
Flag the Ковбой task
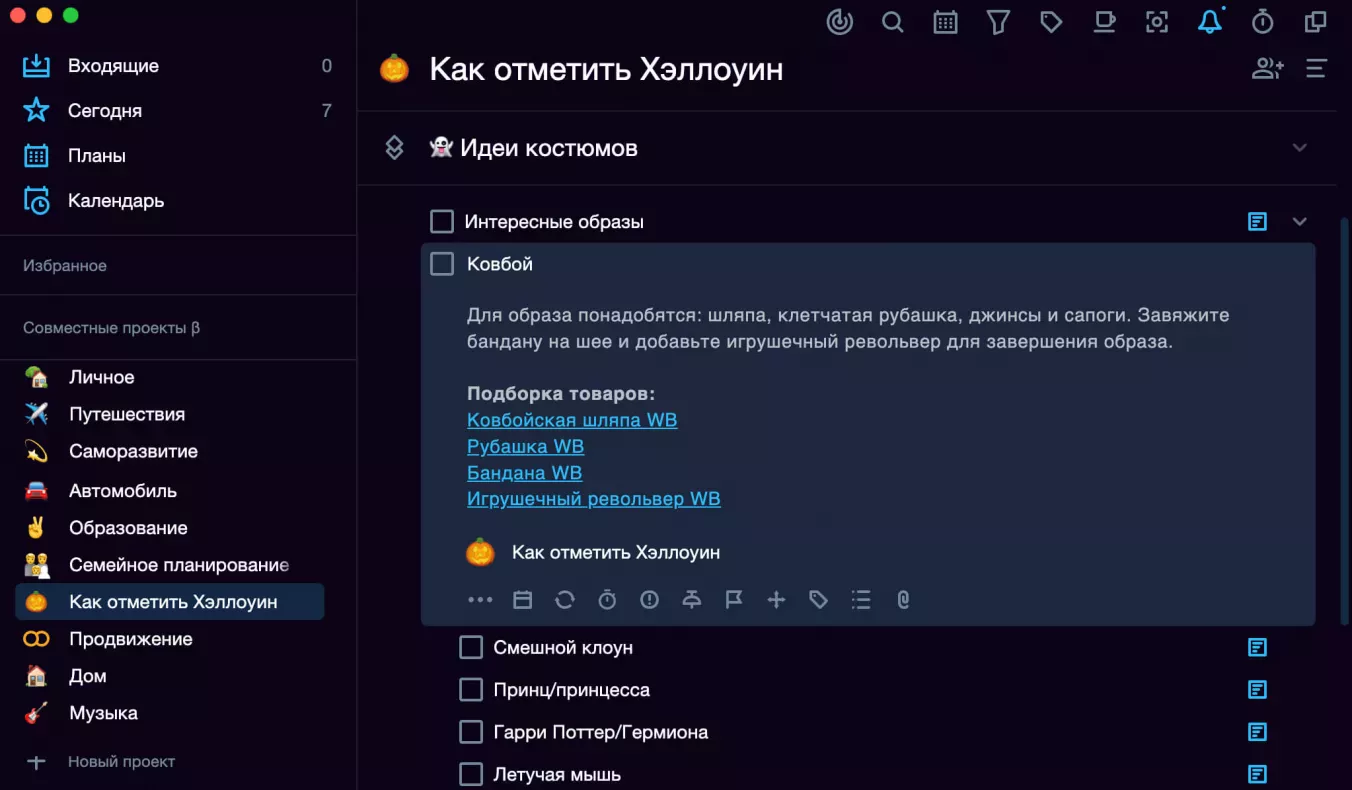pos(734,600)
